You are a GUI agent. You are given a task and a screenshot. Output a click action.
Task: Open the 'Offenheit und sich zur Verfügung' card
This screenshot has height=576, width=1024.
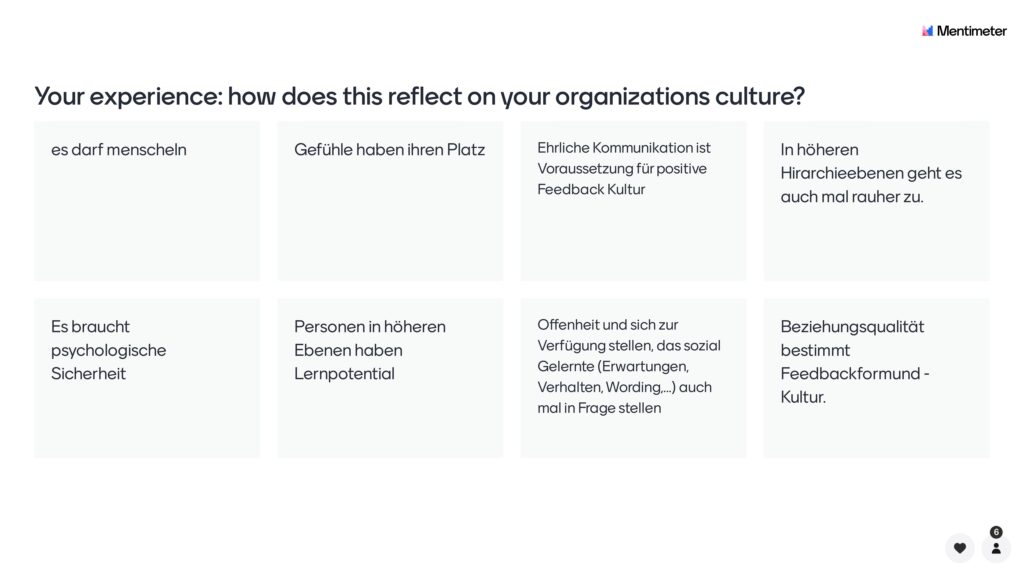click(633, 378)
